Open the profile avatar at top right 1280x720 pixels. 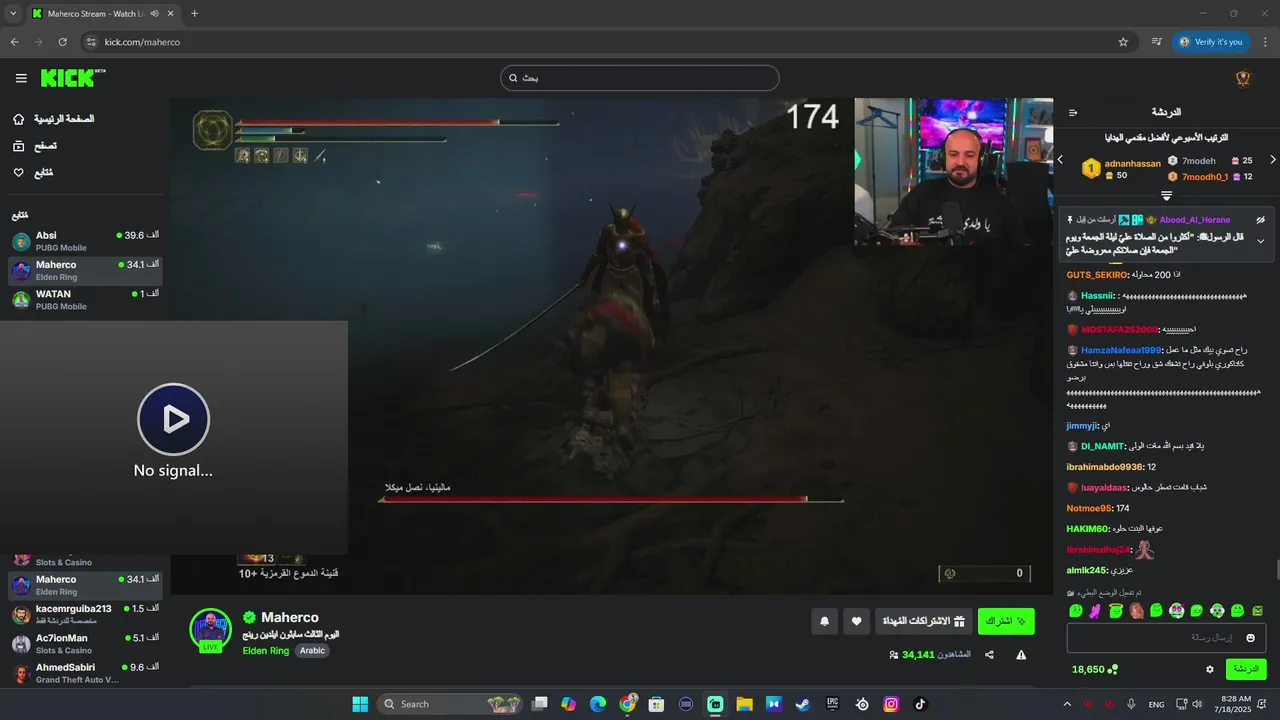[x=1243, y=78]
